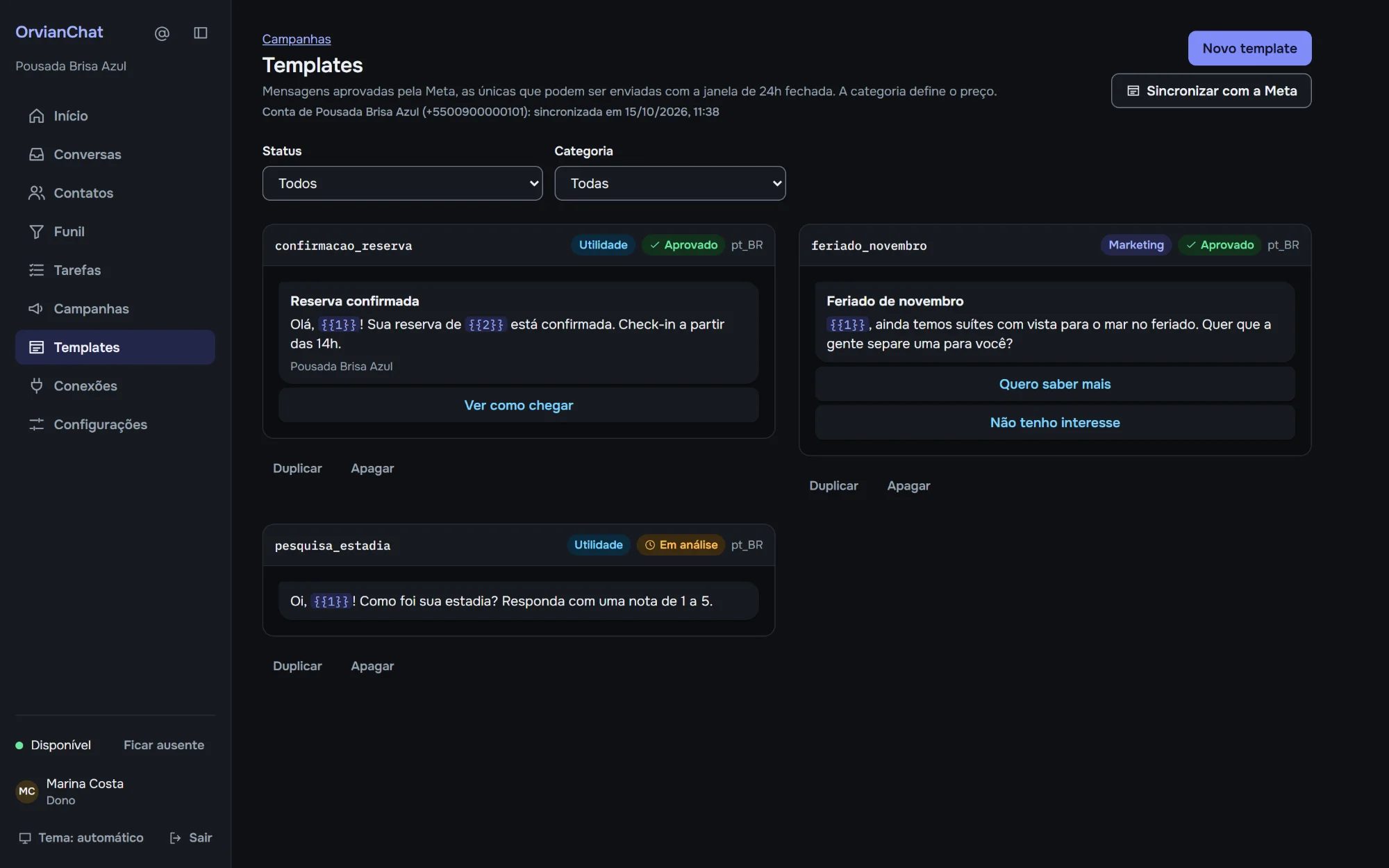The width and height of the screenshot is (1389, 868).
Task: Duplicate the pesquisa_estadia template
Action: point(297,666)
